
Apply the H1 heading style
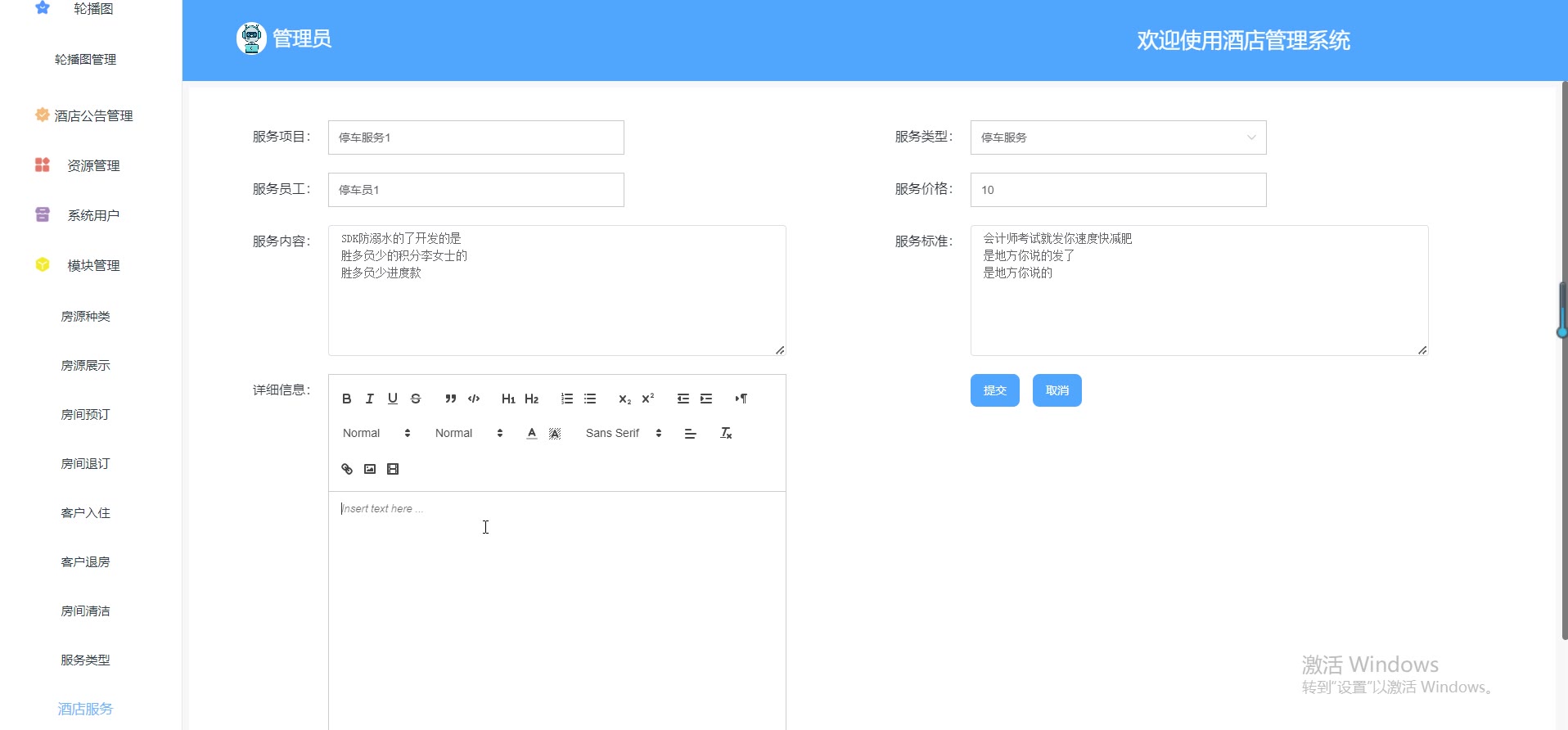[508, 399]
